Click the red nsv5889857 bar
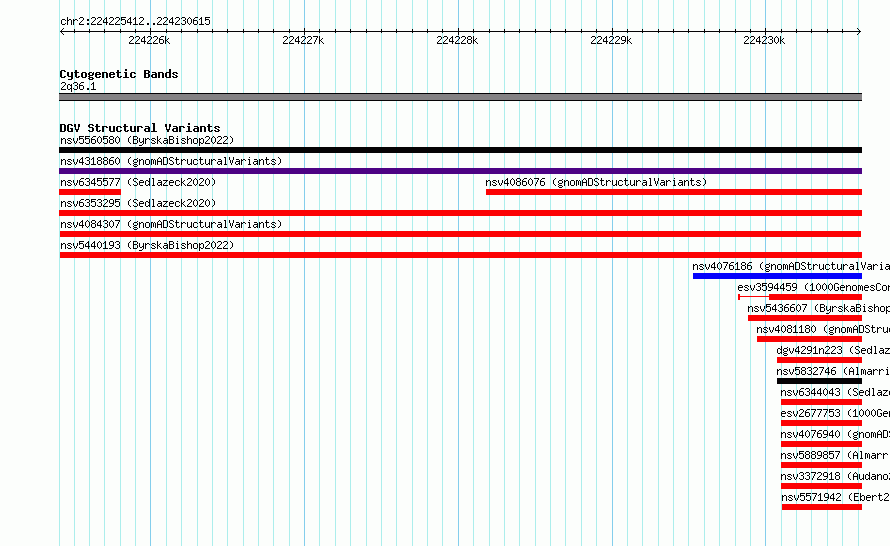This screenshot has width=890, height=546. (x=821, y=465)
